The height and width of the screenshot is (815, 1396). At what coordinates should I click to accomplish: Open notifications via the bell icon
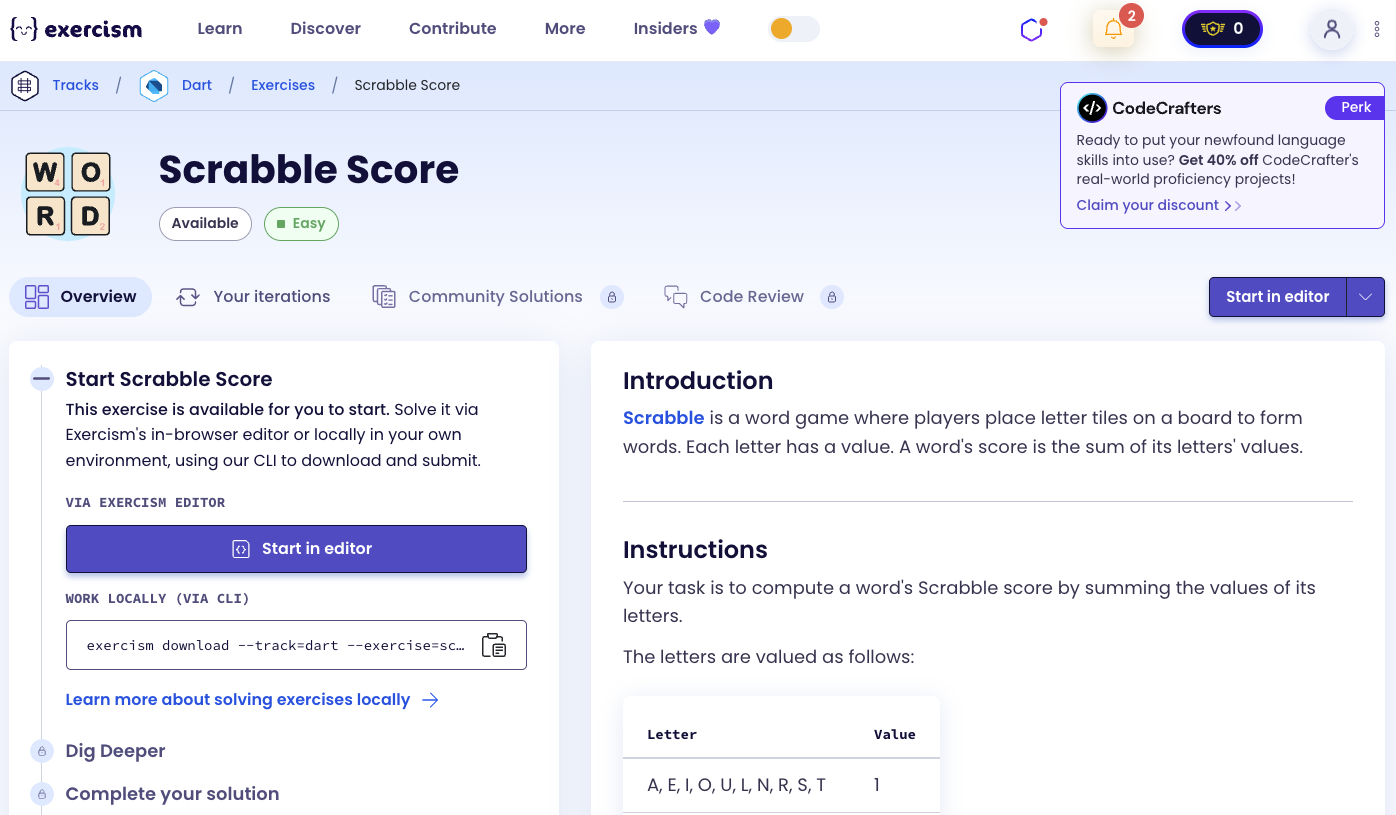pyautogui.click(x=1112, y=29)
